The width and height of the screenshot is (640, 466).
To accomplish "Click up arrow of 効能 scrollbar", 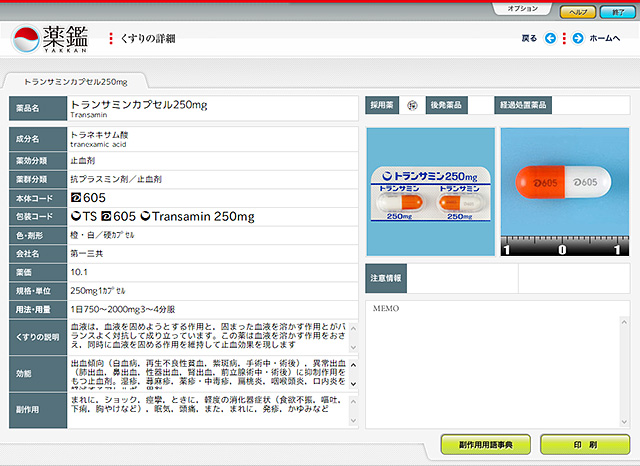I will coord(353,365).
